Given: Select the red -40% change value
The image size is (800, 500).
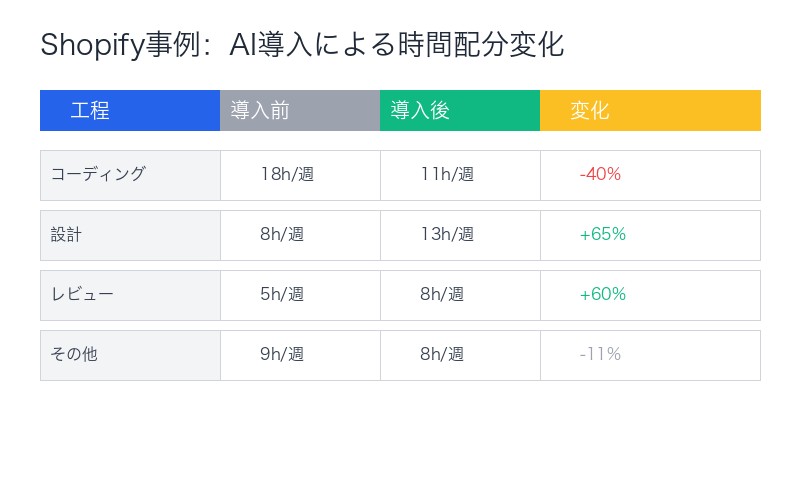Looking at the screenshot, I should [600, 175].
